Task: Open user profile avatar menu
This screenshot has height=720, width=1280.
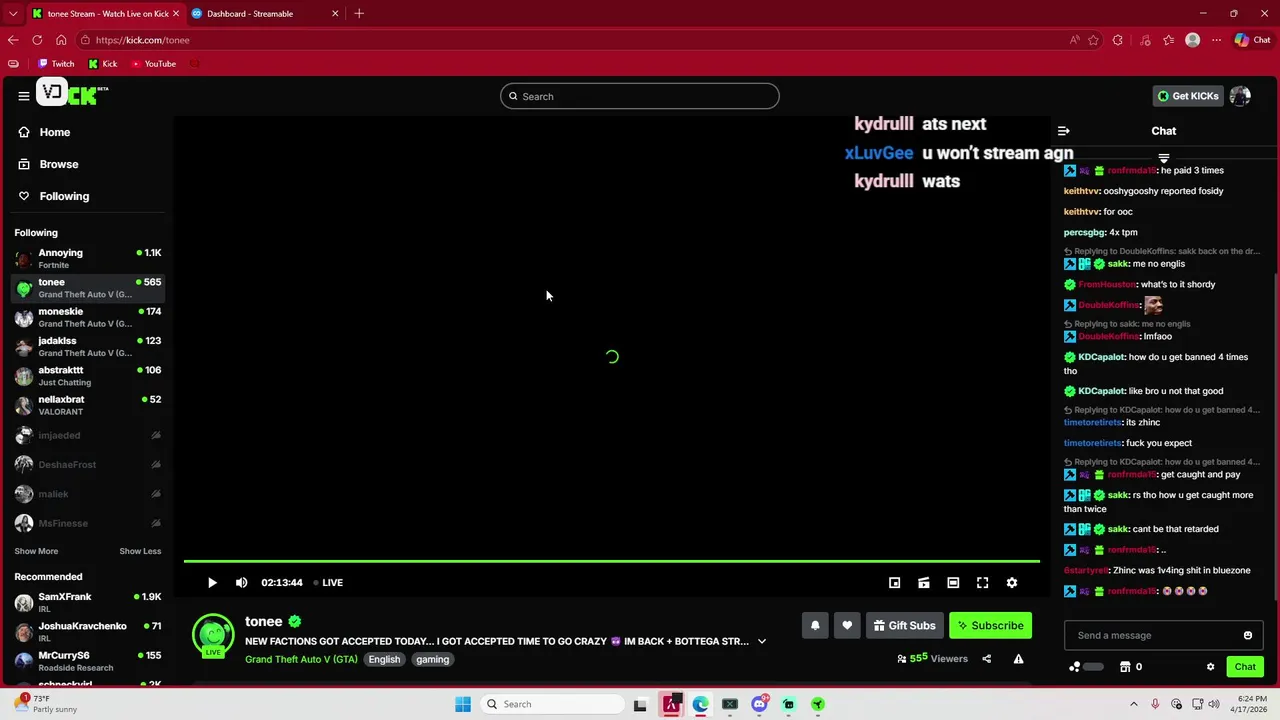Action: [x=1240, y=96]
